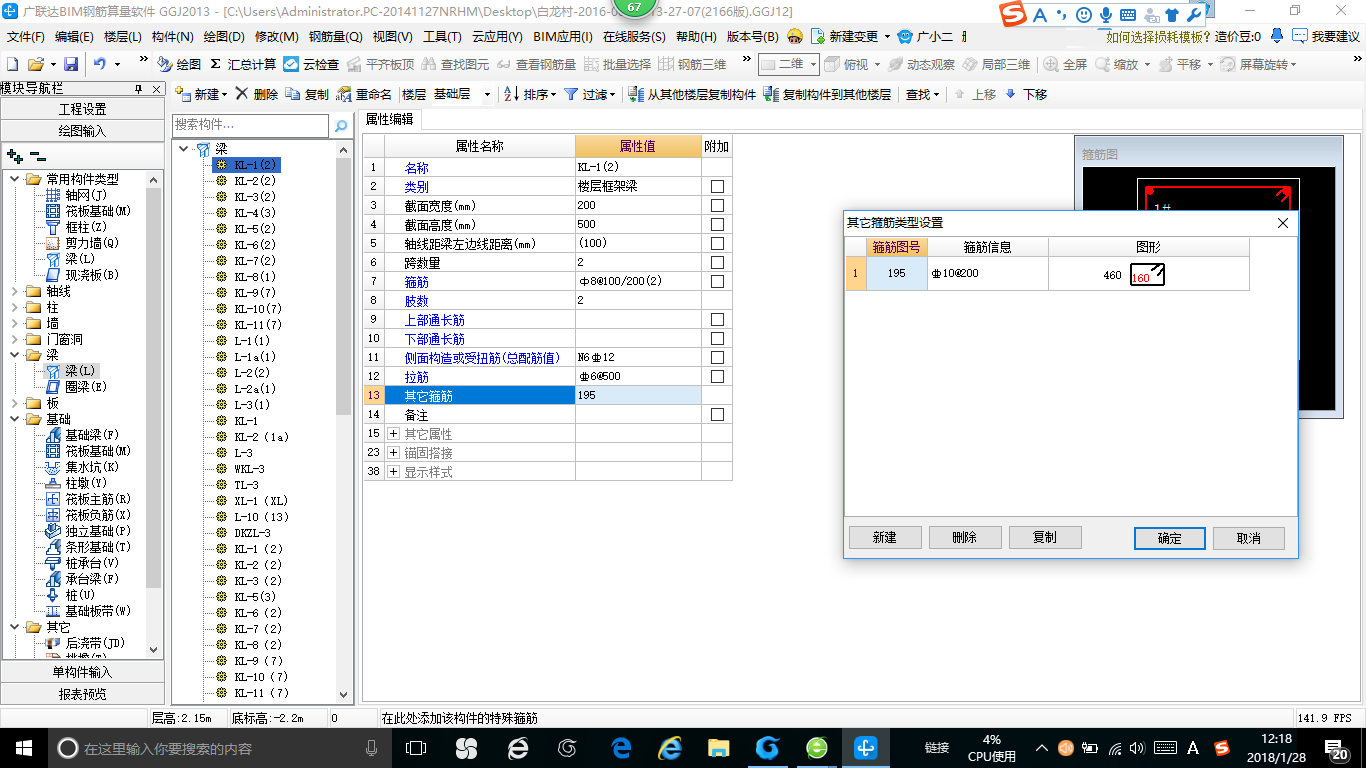Open 我要建议 feedback

(1326, 36)
